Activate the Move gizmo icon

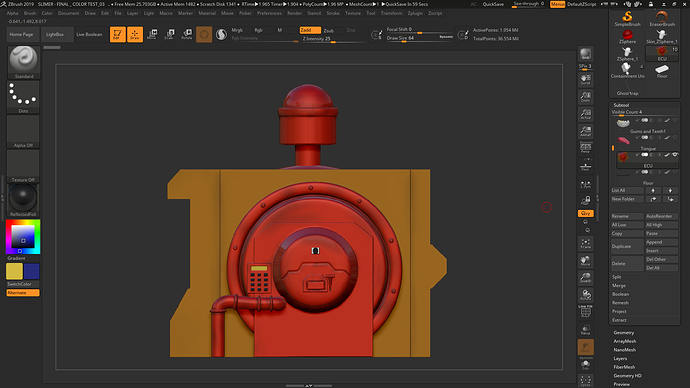(152, 34)
